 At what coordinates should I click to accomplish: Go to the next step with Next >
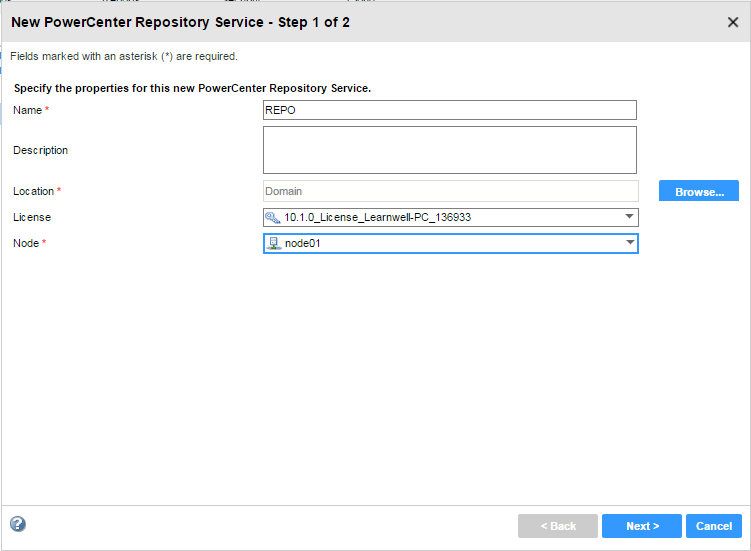641,526
